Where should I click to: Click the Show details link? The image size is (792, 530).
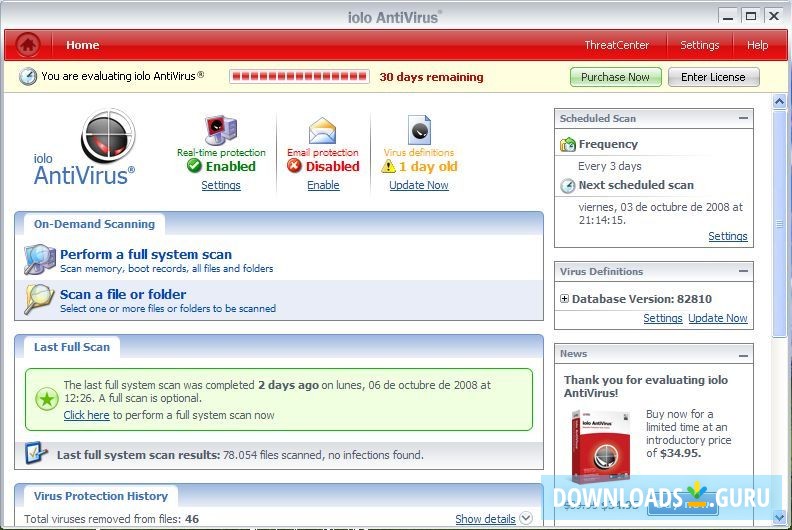[x=485, y=519]
